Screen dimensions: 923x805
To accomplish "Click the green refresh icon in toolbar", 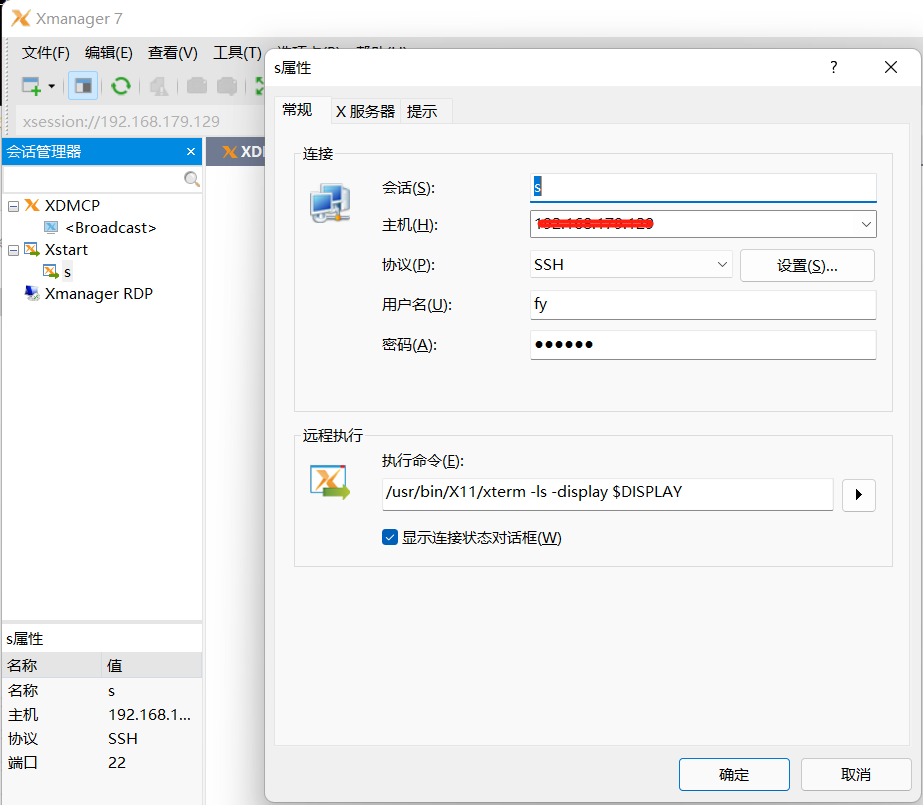I will (121, 86).
